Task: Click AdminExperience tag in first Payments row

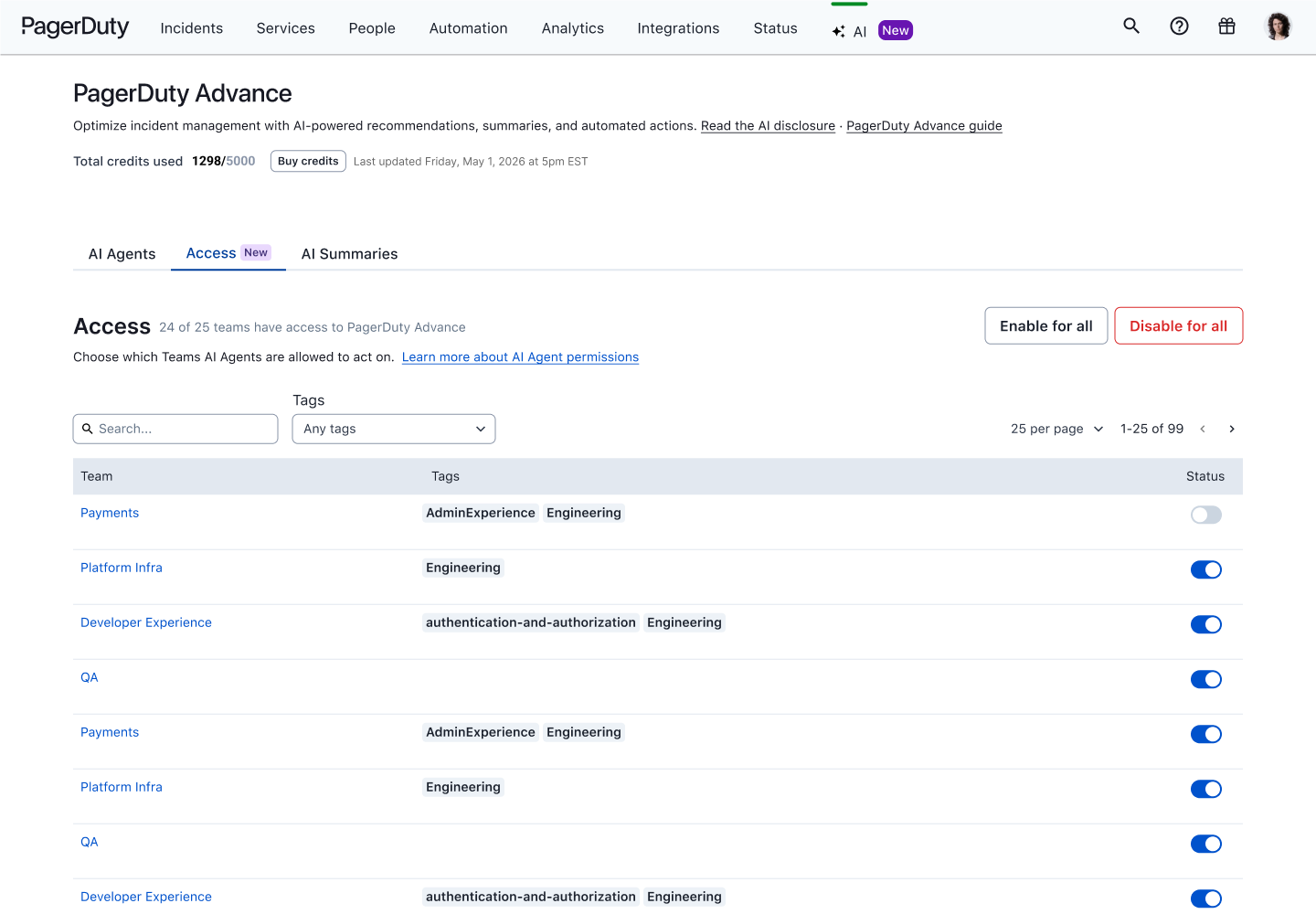Action: tap(481, 513)
